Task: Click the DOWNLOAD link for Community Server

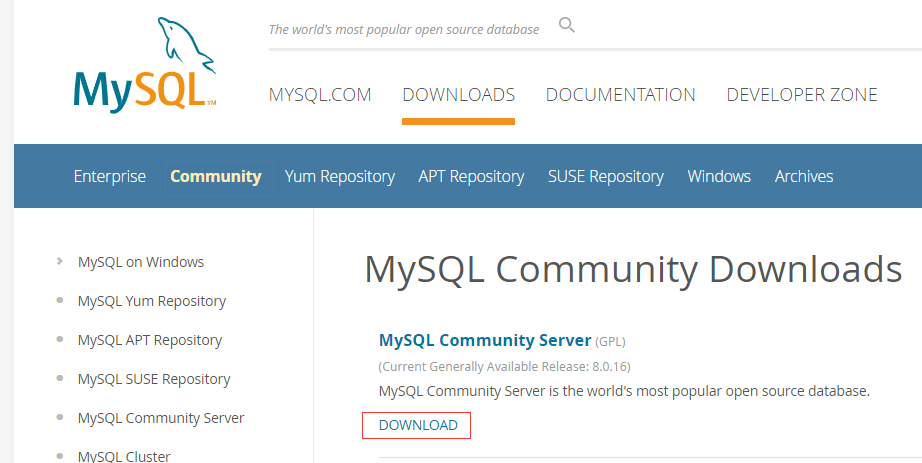Action: tap(418, 425)
